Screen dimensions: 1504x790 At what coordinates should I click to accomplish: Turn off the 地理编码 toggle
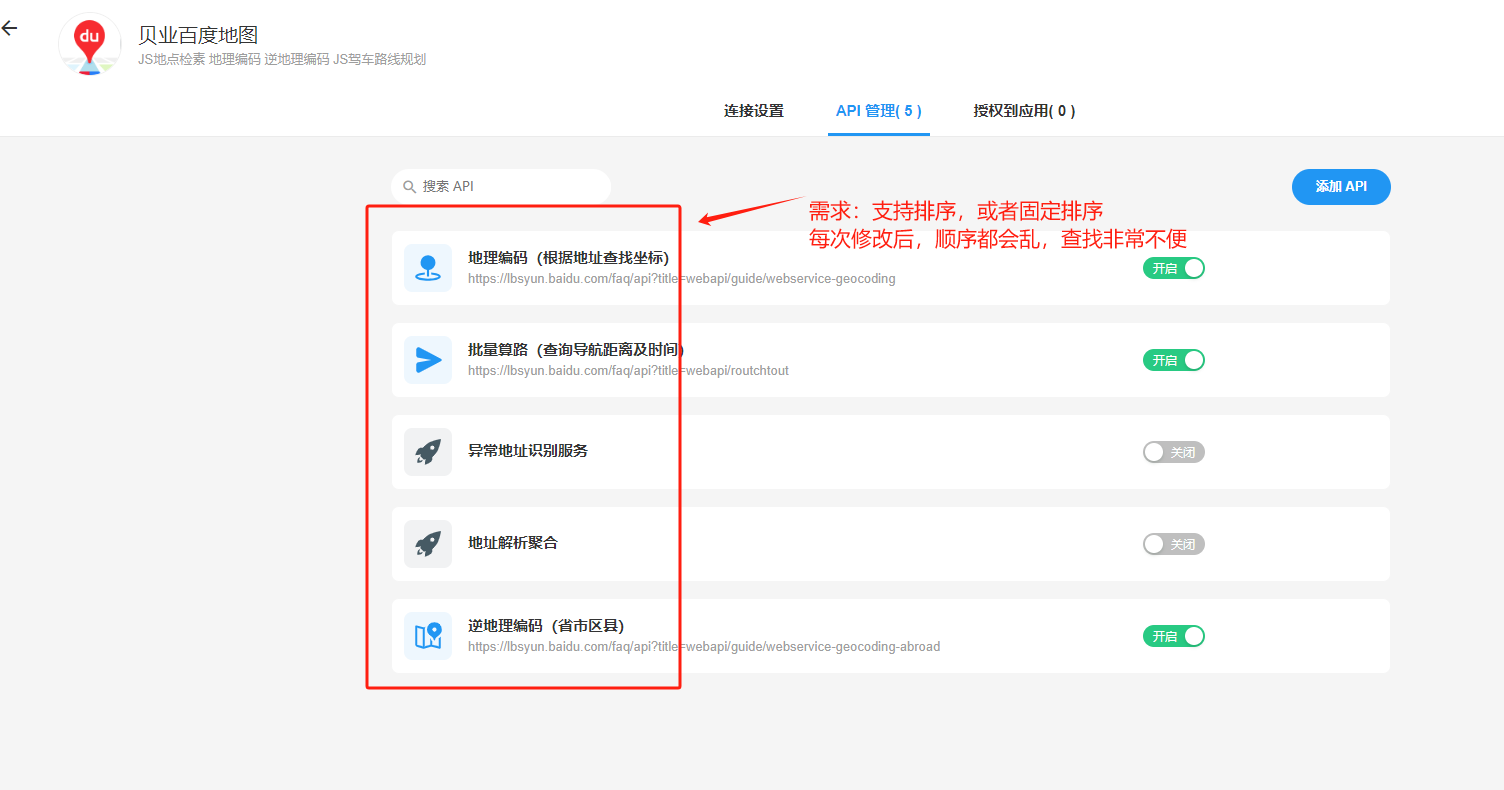coord(1174,268)
